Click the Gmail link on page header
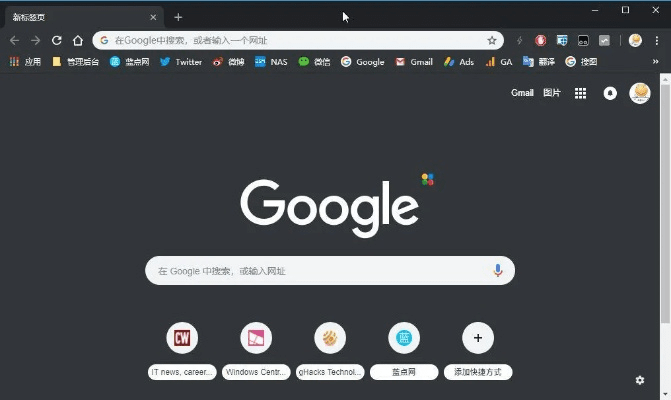The height and width of the screenshot is (400, 671). point(522,93)
